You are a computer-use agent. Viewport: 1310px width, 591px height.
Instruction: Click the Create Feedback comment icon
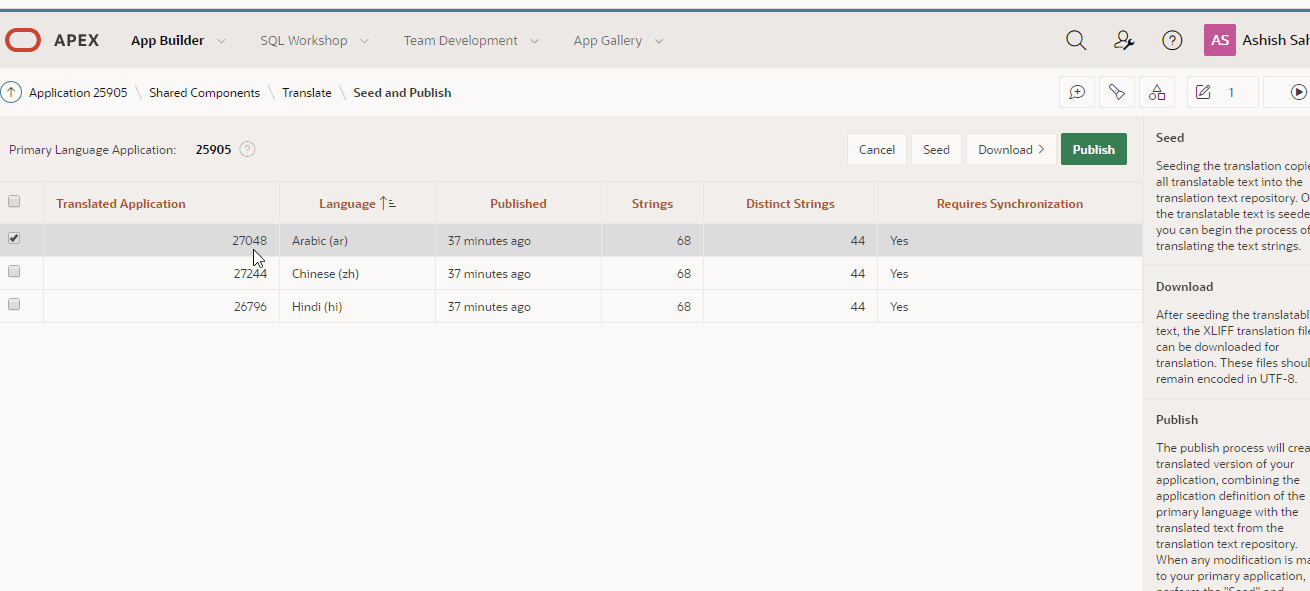coord(1077,92)
